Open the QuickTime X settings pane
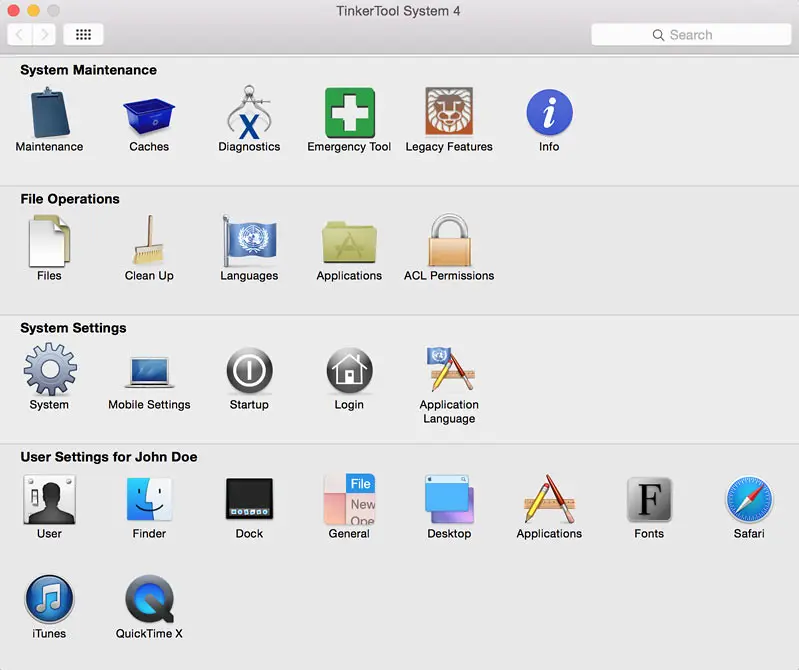This screenshot has width=799, height=670. tap(150, 599)
